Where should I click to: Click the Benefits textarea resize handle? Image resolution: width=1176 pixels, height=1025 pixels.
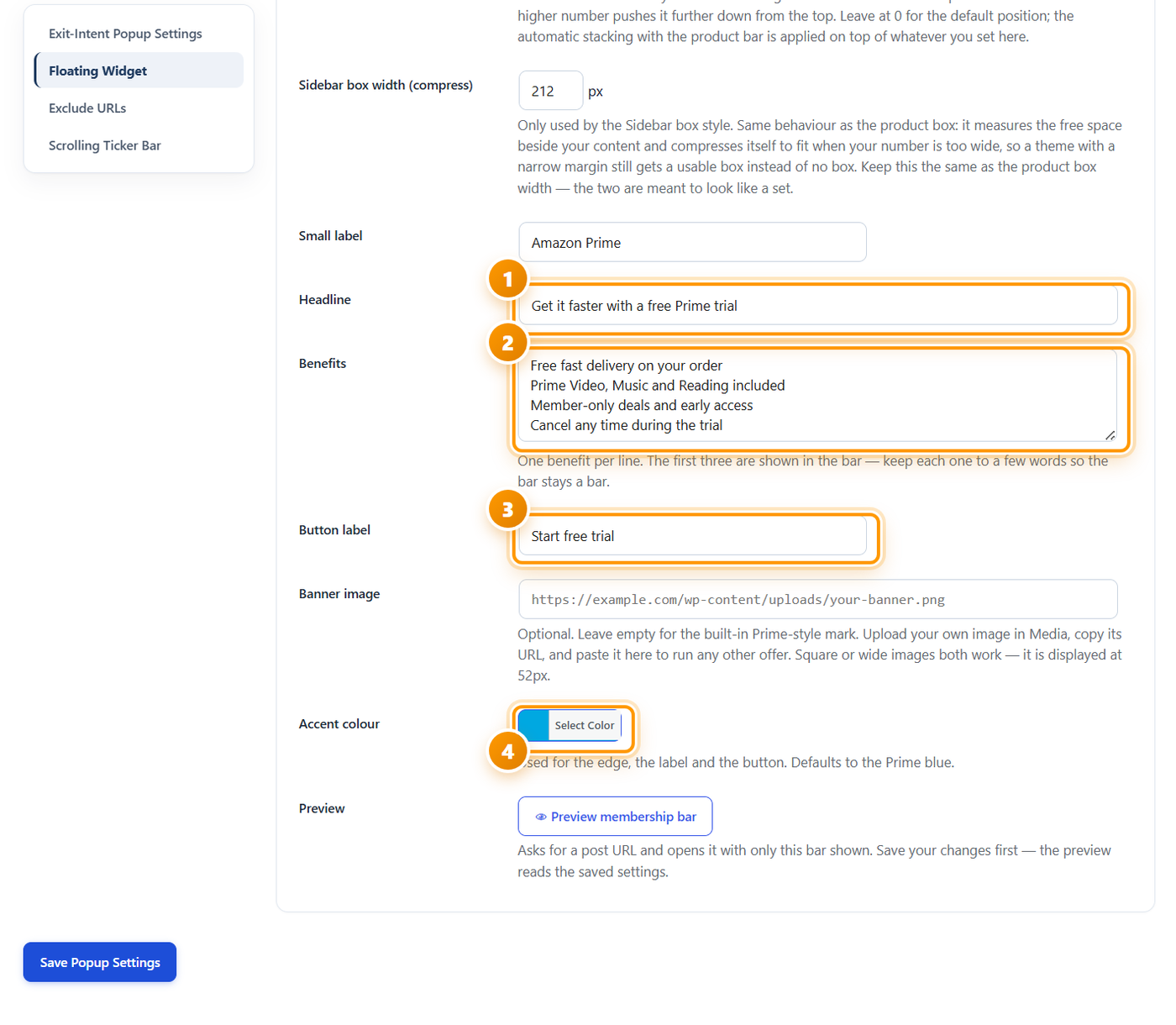[x=1110, y=434]
